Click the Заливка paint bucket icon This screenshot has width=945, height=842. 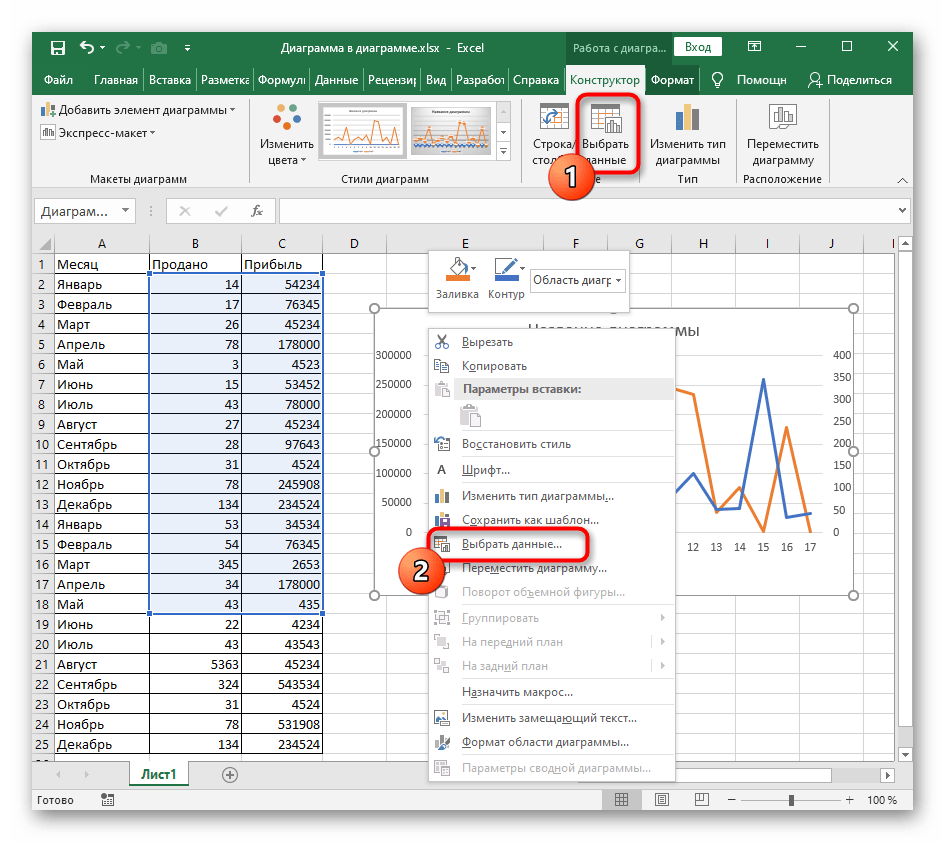point(456,270)
